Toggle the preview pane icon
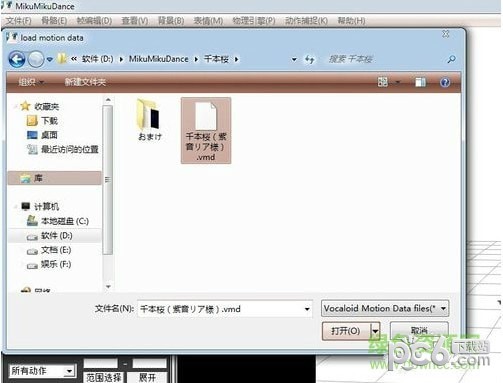Viewport: 503px width, 383px height. pos(420,82)
